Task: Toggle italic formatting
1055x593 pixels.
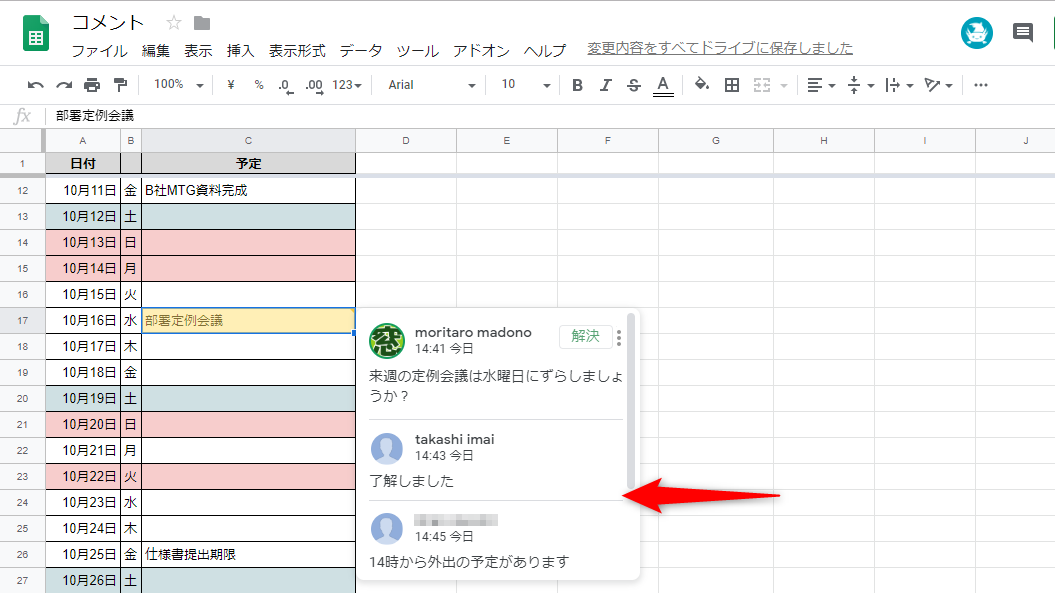Action: [x=605, y=85]
